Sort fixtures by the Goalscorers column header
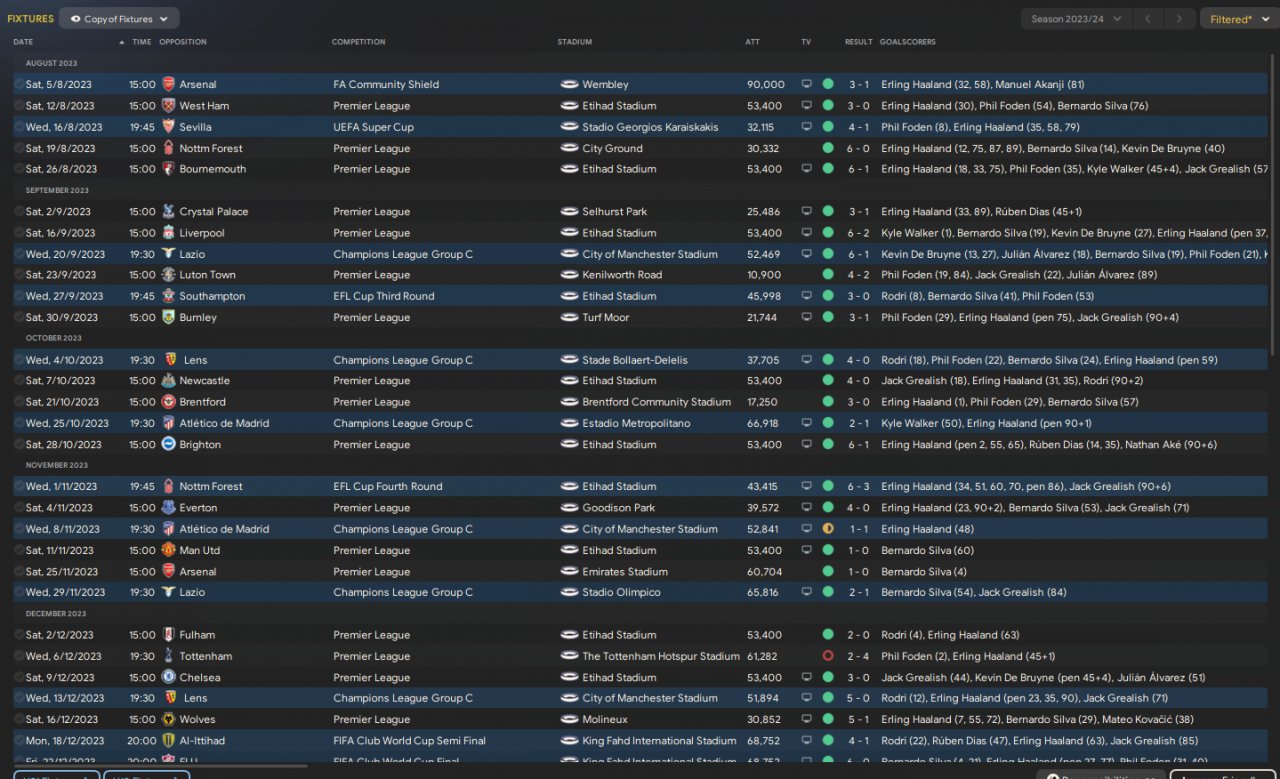The image size is (1280, 779). click(906, 42)
